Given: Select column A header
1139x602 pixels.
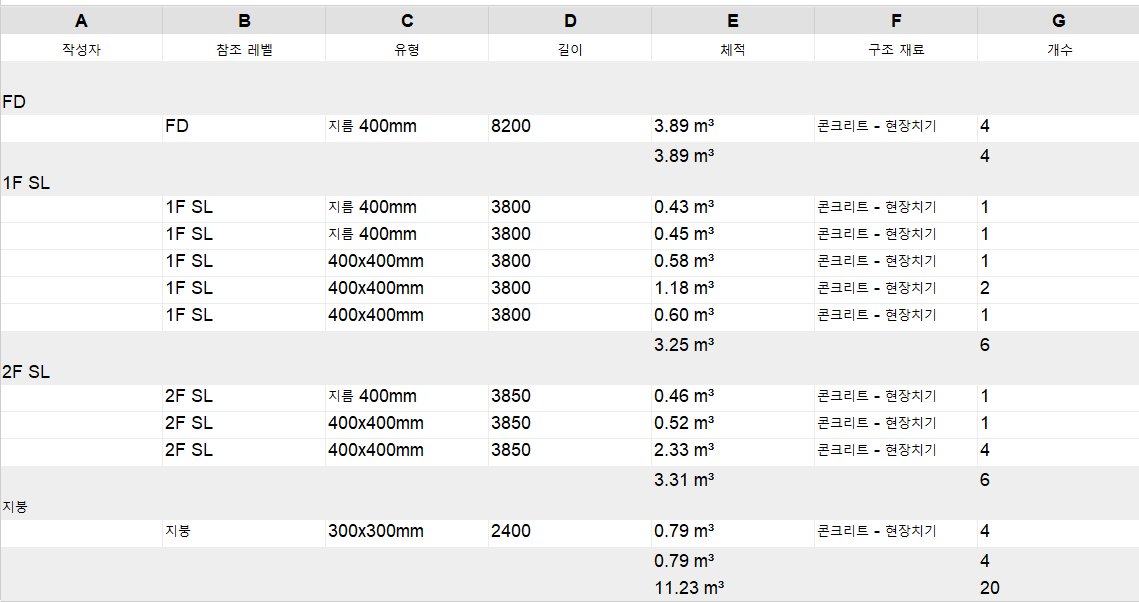Looking at the screenshot, I should [x=81, y=21].
